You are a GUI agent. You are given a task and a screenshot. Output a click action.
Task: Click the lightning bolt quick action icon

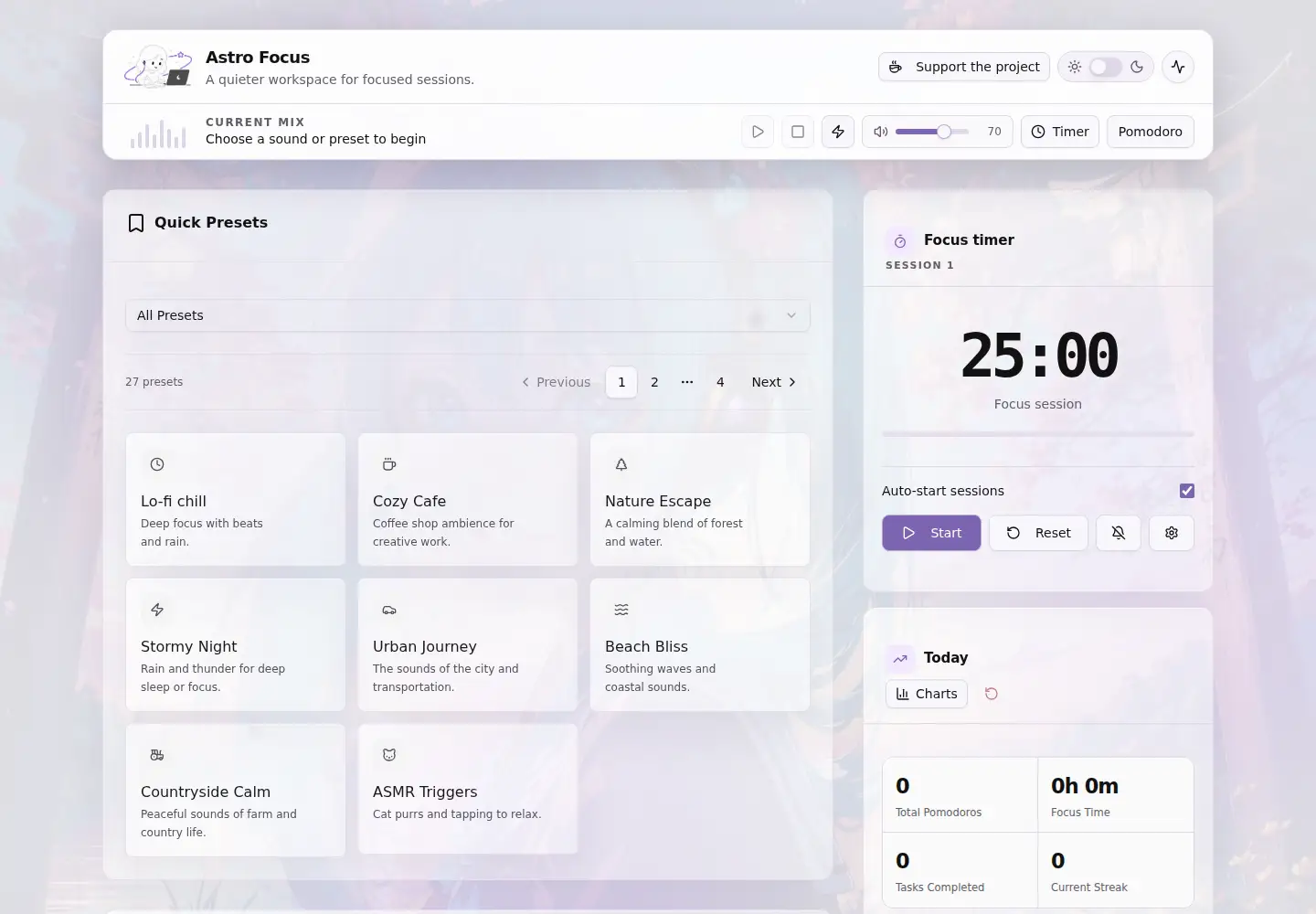838,132
